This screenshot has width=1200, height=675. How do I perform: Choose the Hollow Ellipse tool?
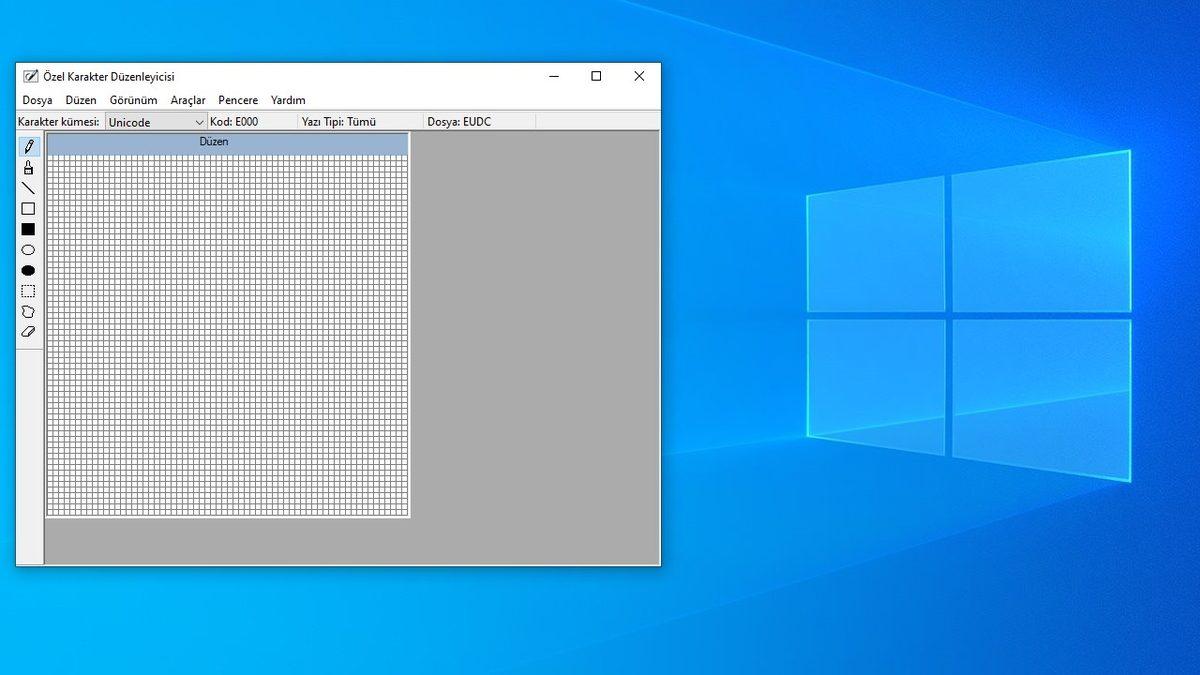click(x=28, y=249)
